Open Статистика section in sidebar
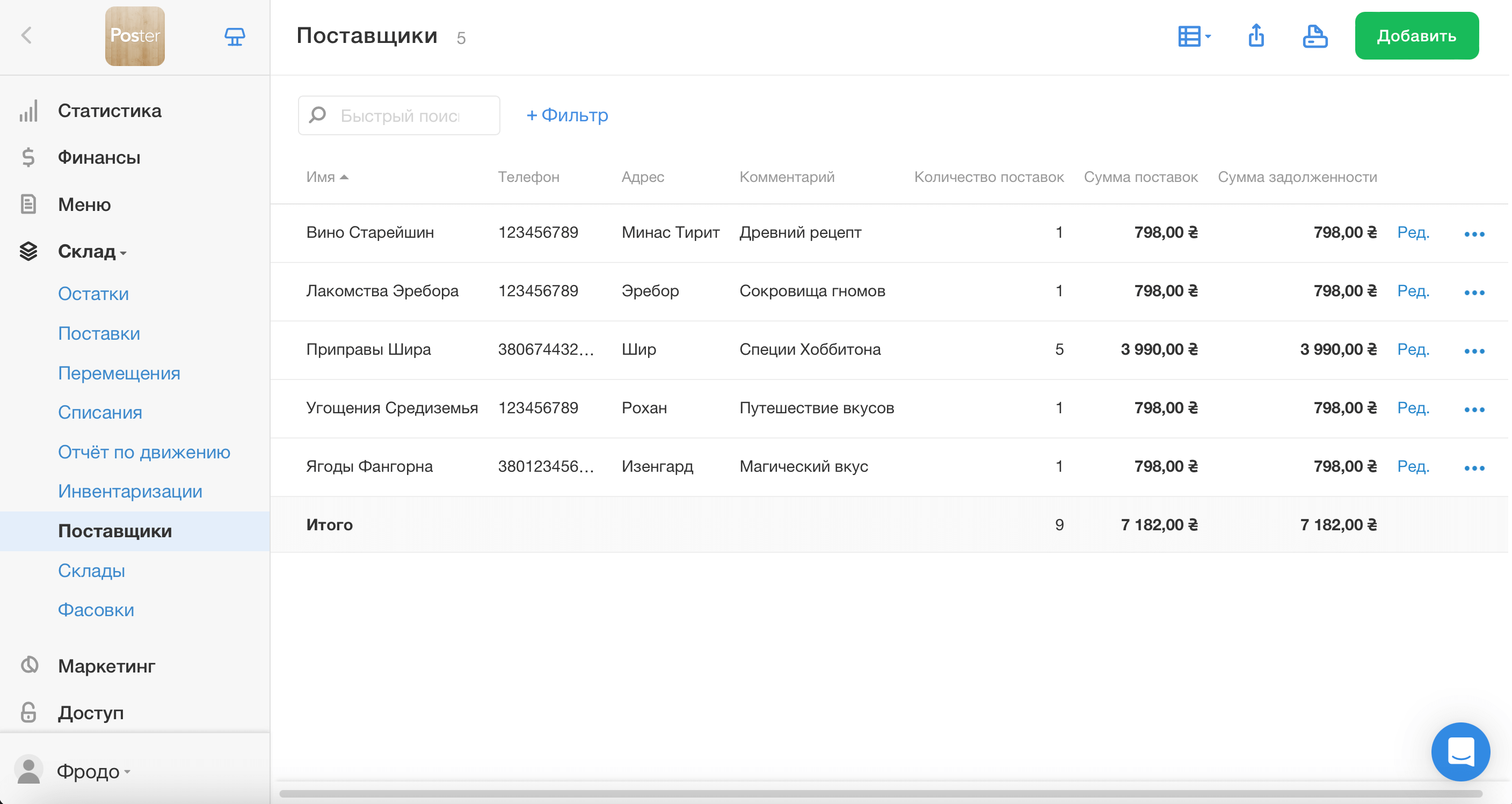1512x804 pixels. (x=109, y=111)
